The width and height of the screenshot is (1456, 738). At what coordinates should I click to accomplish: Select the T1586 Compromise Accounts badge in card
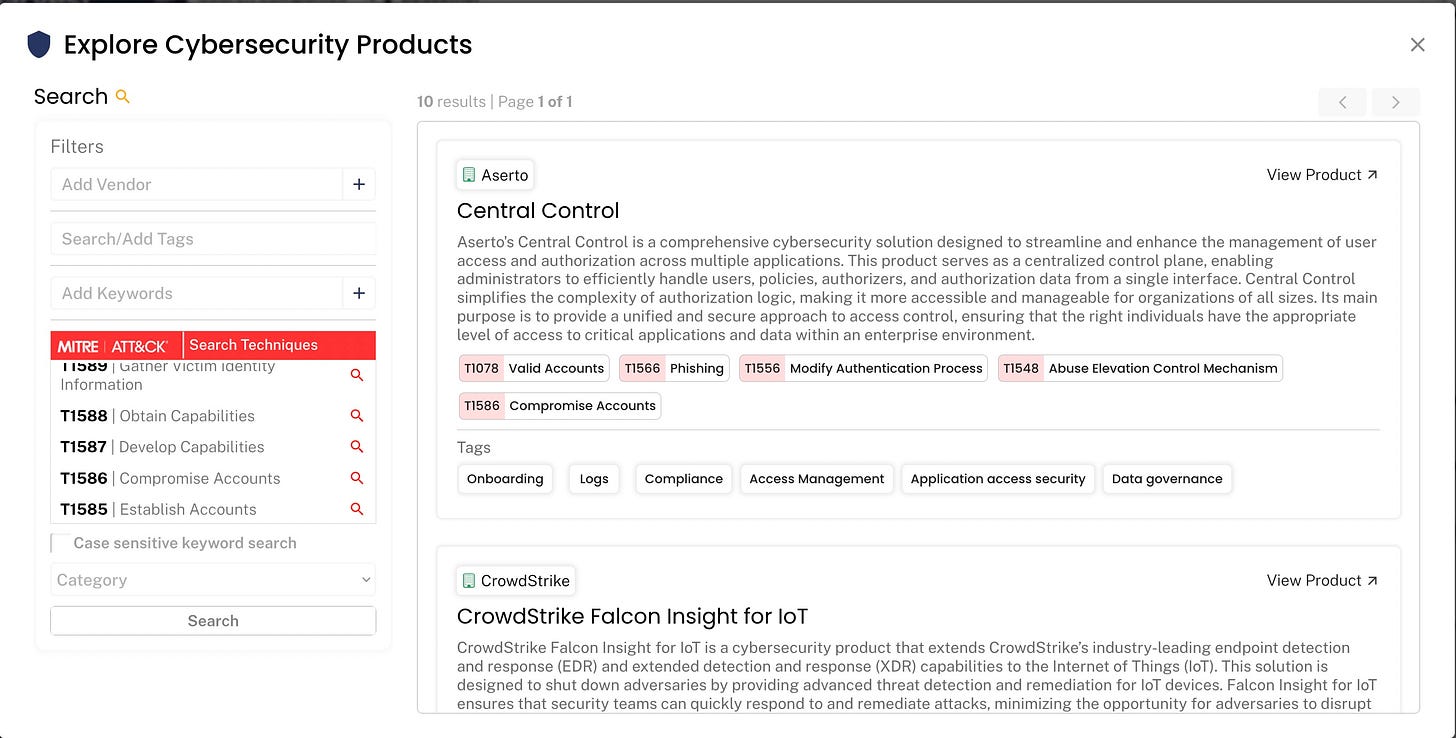coord(560,406)
